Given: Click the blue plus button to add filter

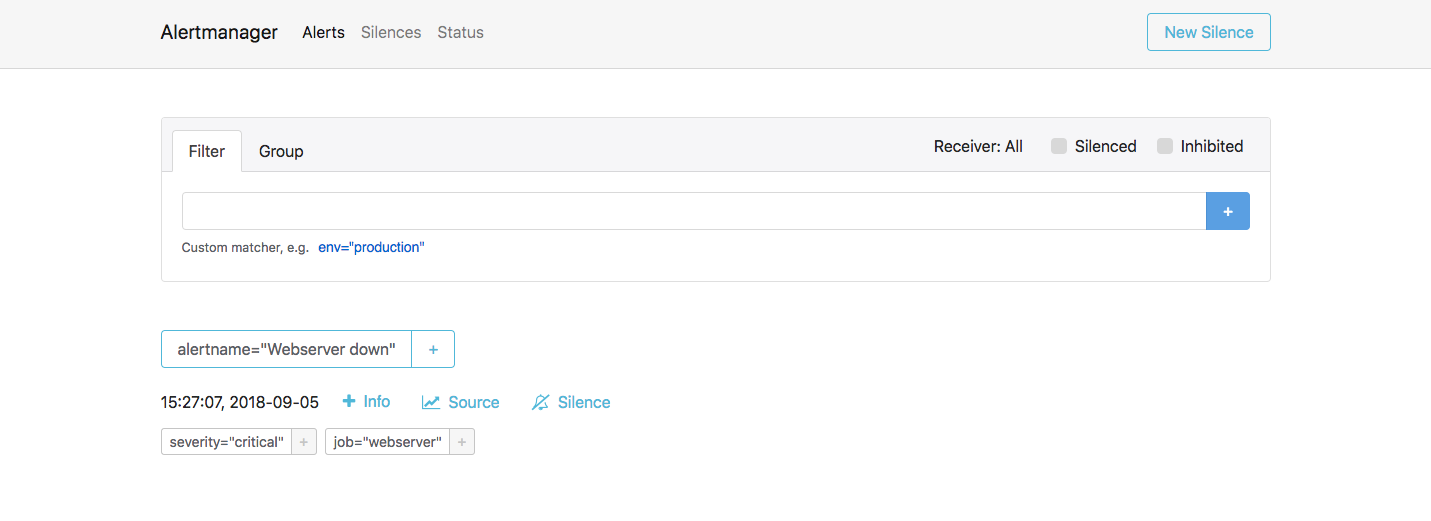Looking at the screenshot, I should point(1227,211).
